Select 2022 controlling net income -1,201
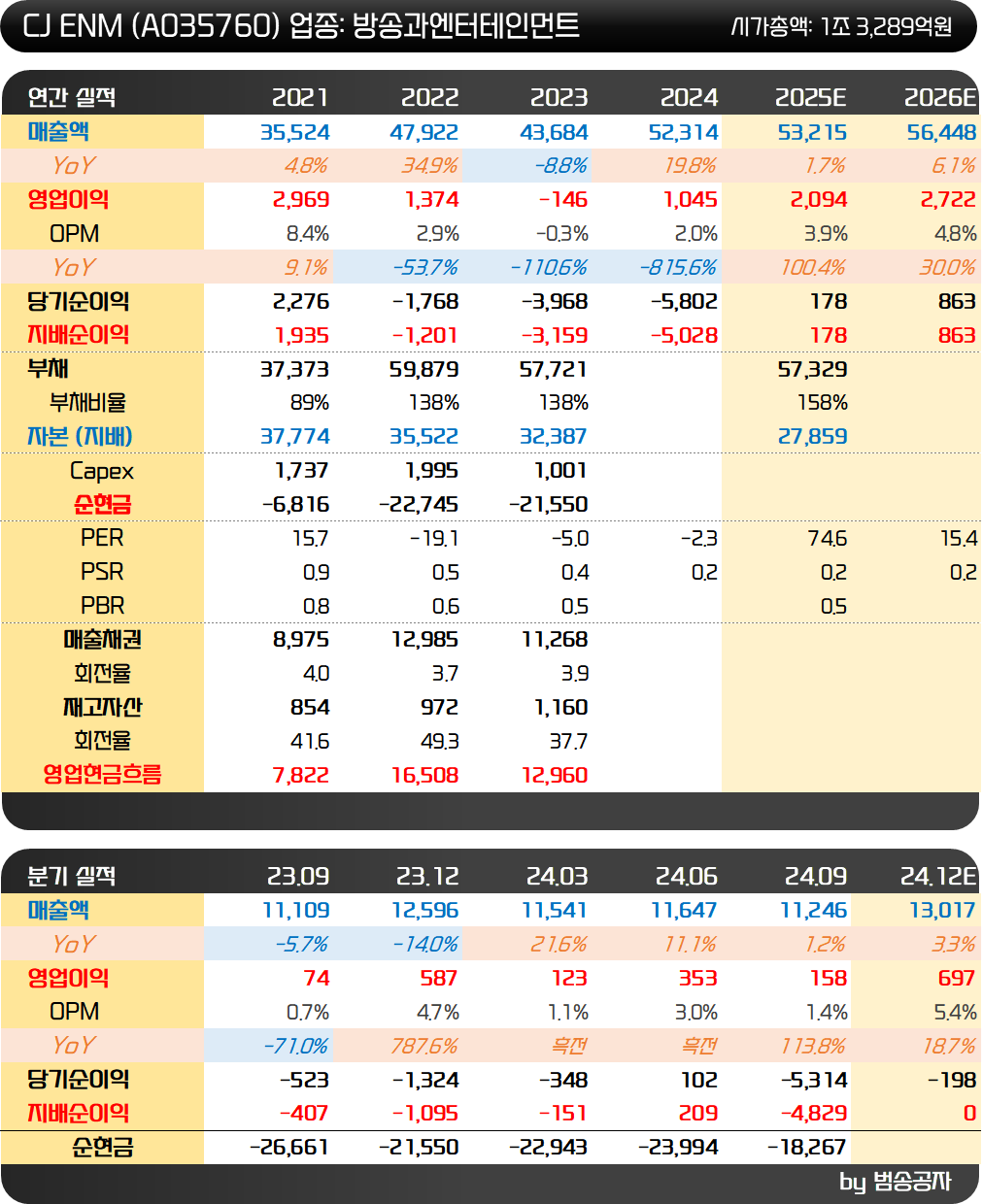 tap(424, 335)
